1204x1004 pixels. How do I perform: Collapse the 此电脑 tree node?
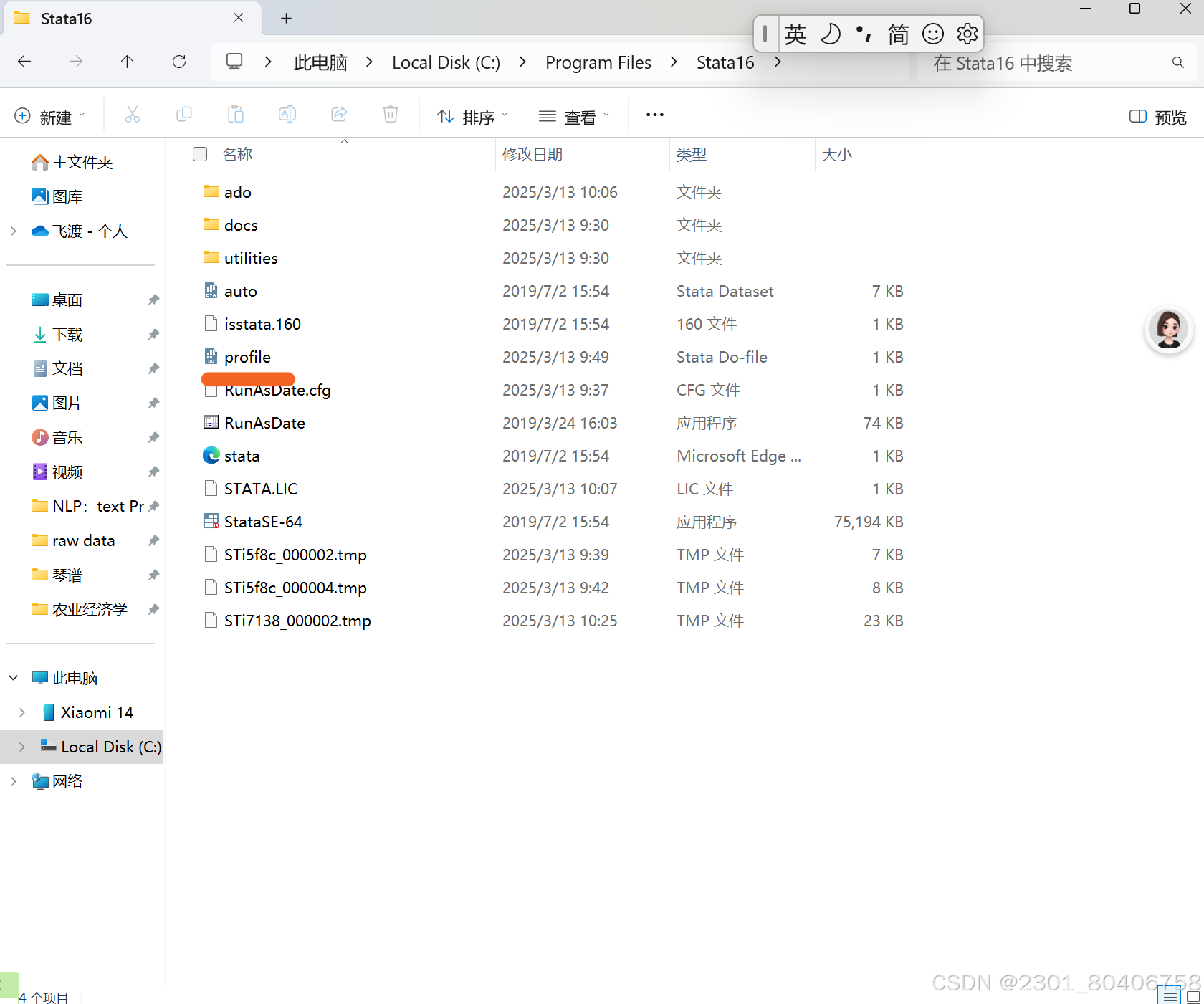[x=14, y=678]
